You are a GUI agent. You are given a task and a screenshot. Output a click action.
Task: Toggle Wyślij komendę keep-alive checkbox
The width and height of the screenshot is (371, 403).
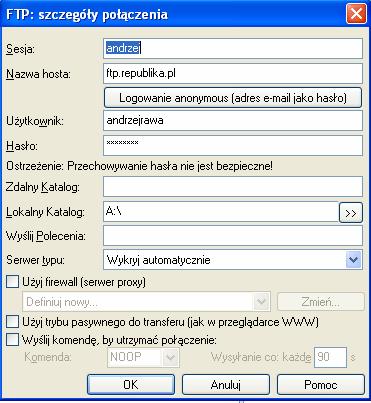[x=12, y=340]
